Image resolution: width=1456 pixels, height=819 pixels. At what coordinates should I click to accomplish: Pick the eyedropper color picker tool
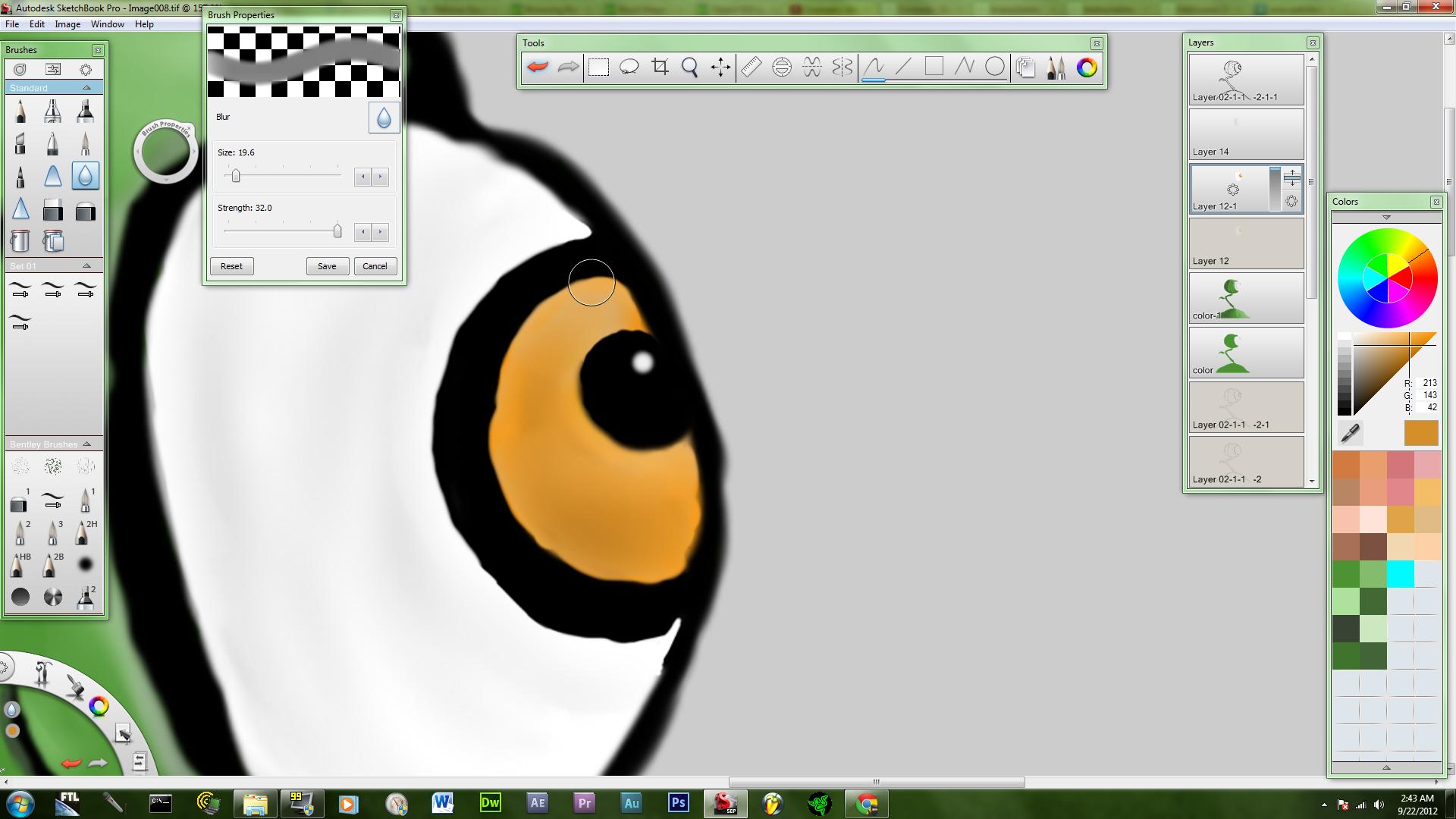coord(1350,433)
